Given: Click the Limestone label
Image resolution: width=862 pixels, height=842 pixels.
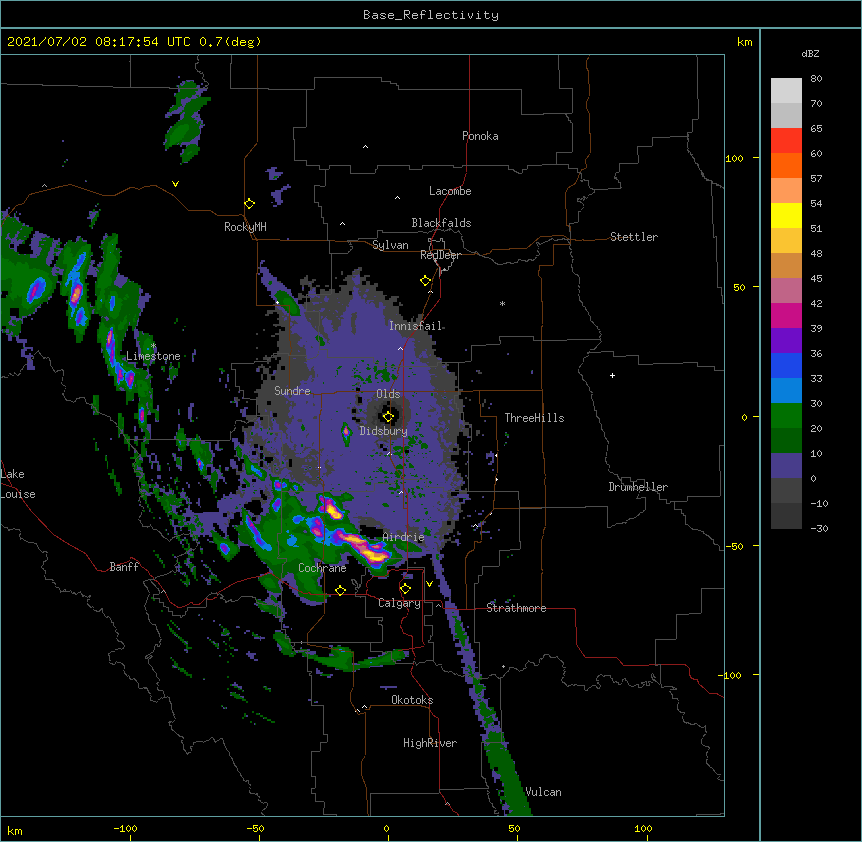Looking at the screenshot, I should pos(153,356).
